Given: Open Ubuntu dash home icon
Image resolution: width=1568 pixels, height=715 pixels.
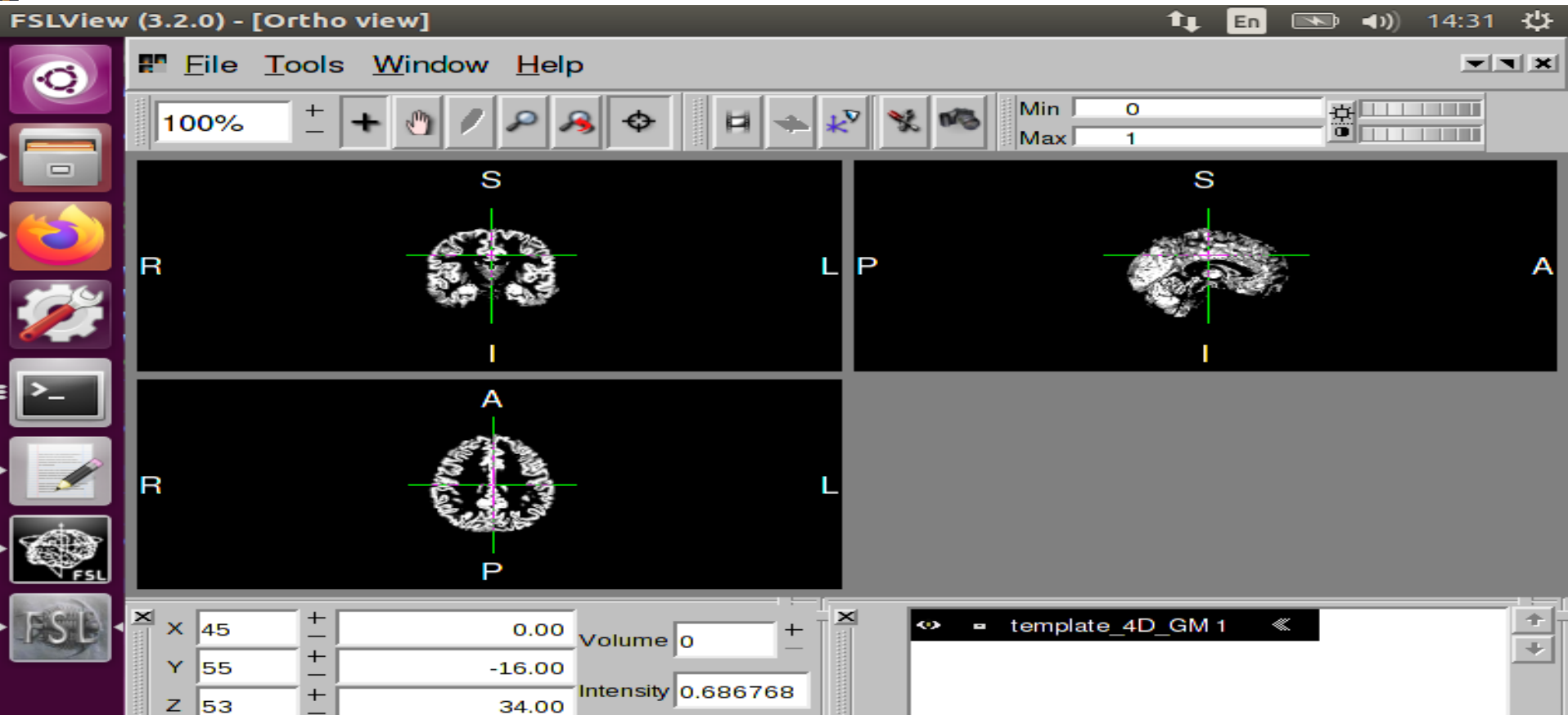Looking at the screenshot, I should (x=61, y=79).
